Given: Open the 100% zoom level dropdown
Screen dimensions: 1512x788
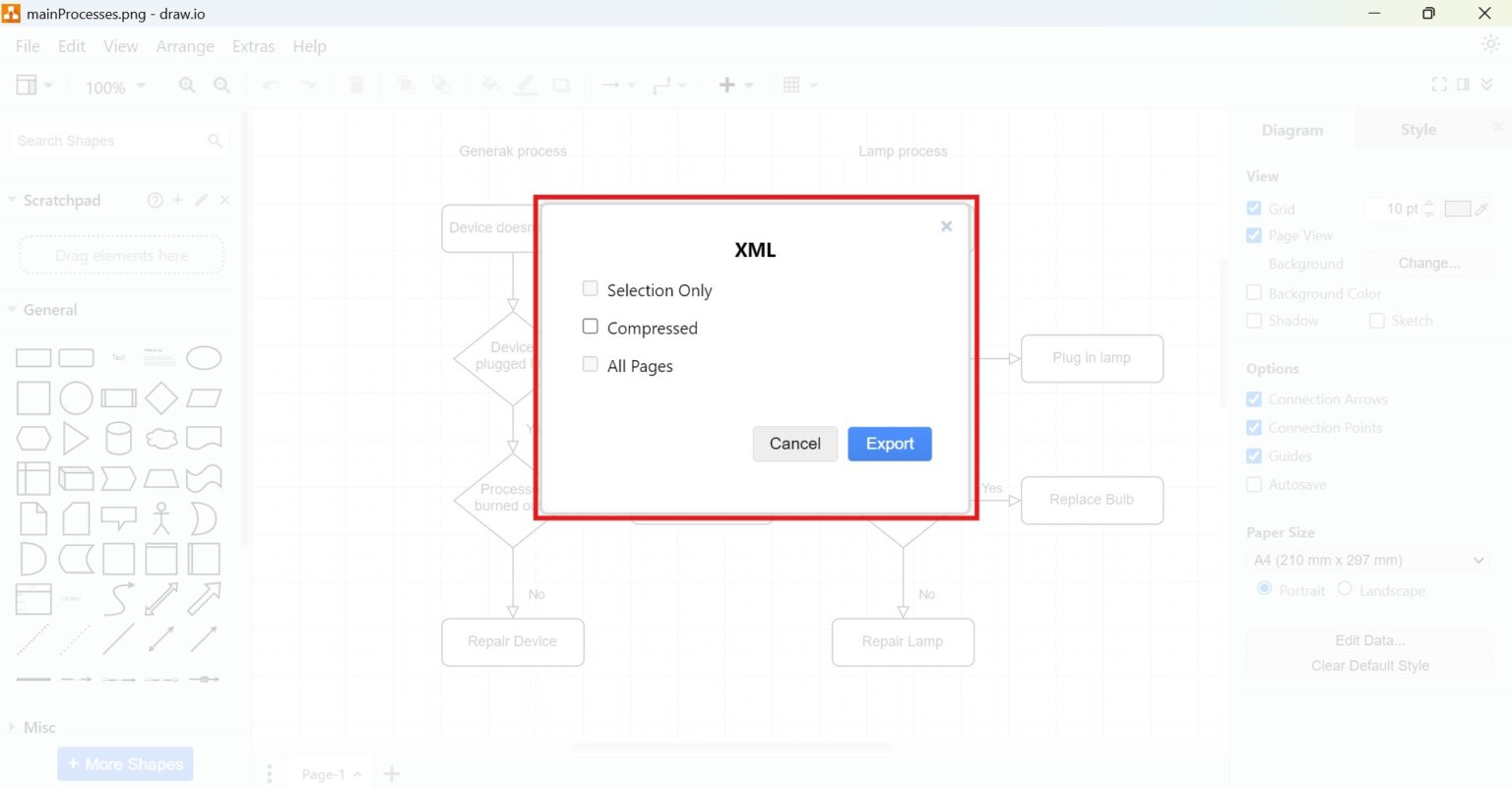Looking at the screenshot, I should (113, 87).
